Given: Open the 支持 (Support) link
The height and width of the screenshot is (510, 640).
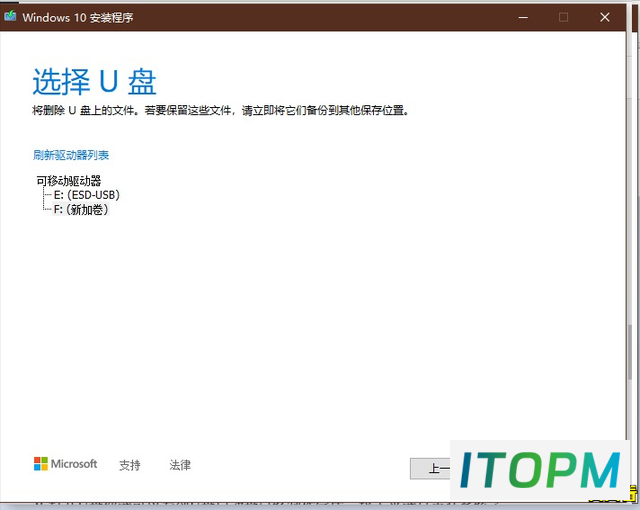Looking at the screenshot, I should tap(130, 465).
